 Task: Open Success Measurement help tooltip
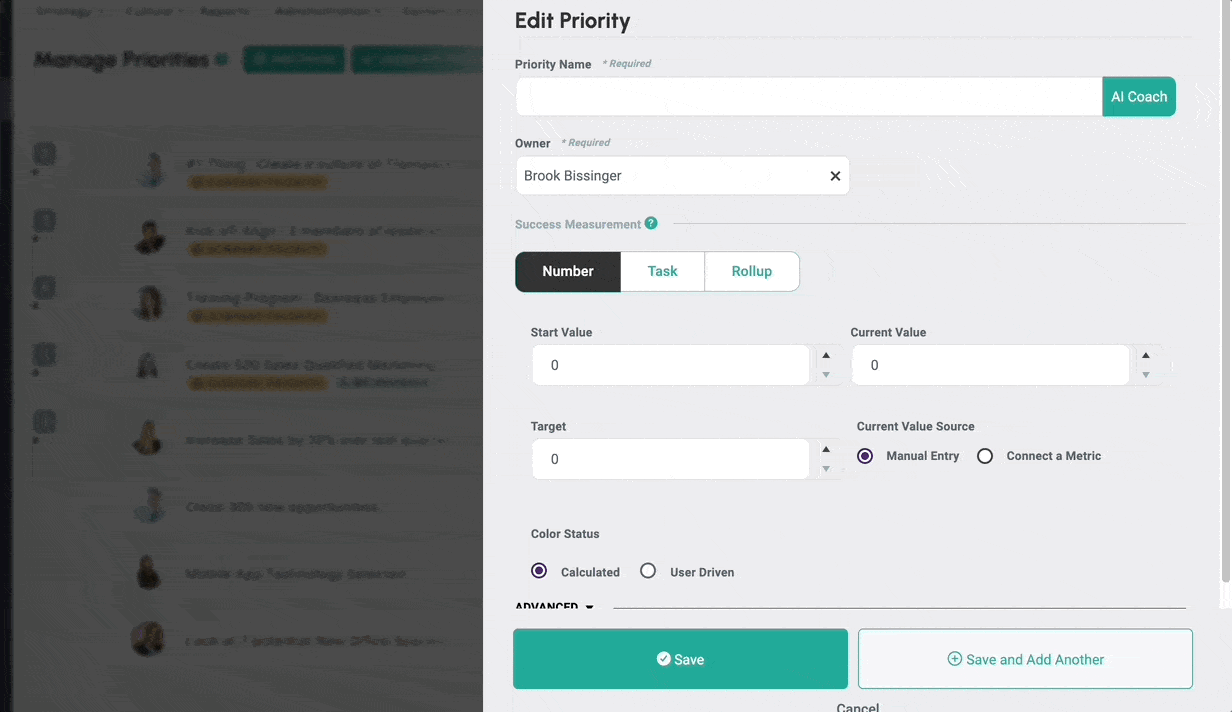[x=651, y=223]
